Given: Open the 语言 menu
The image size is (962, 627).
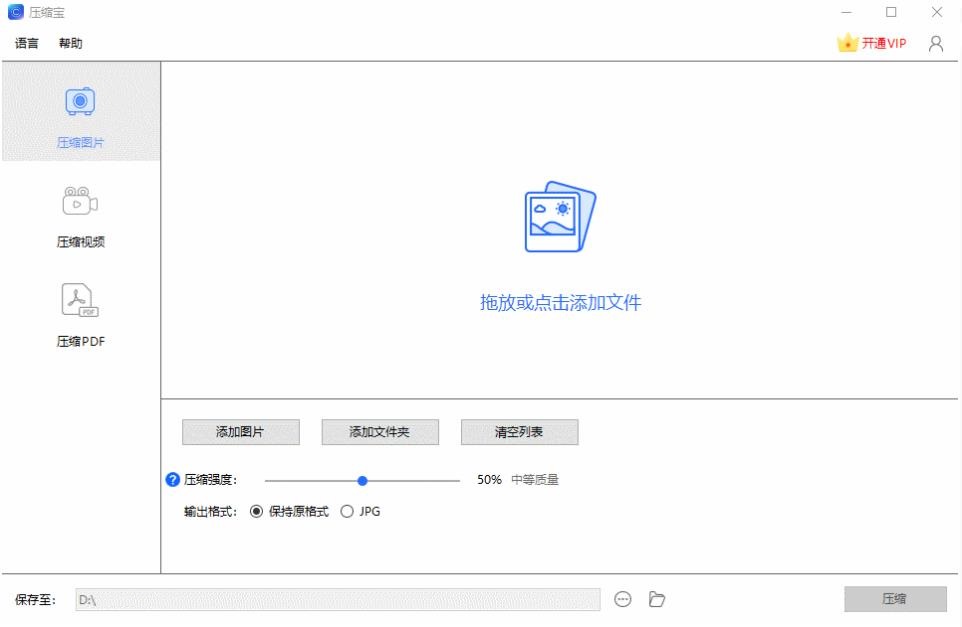Looking at the screenshot, I should (x=25, y=43).
